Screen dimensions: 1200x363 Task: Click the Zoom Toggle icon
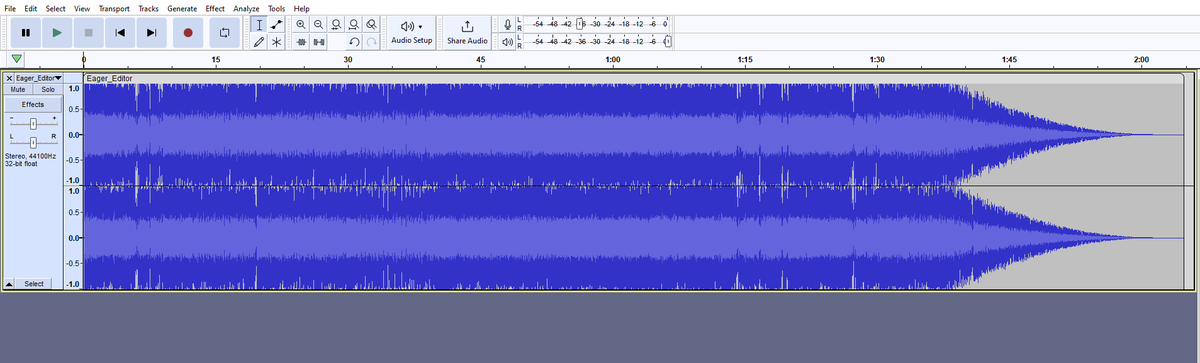(371, 24)
